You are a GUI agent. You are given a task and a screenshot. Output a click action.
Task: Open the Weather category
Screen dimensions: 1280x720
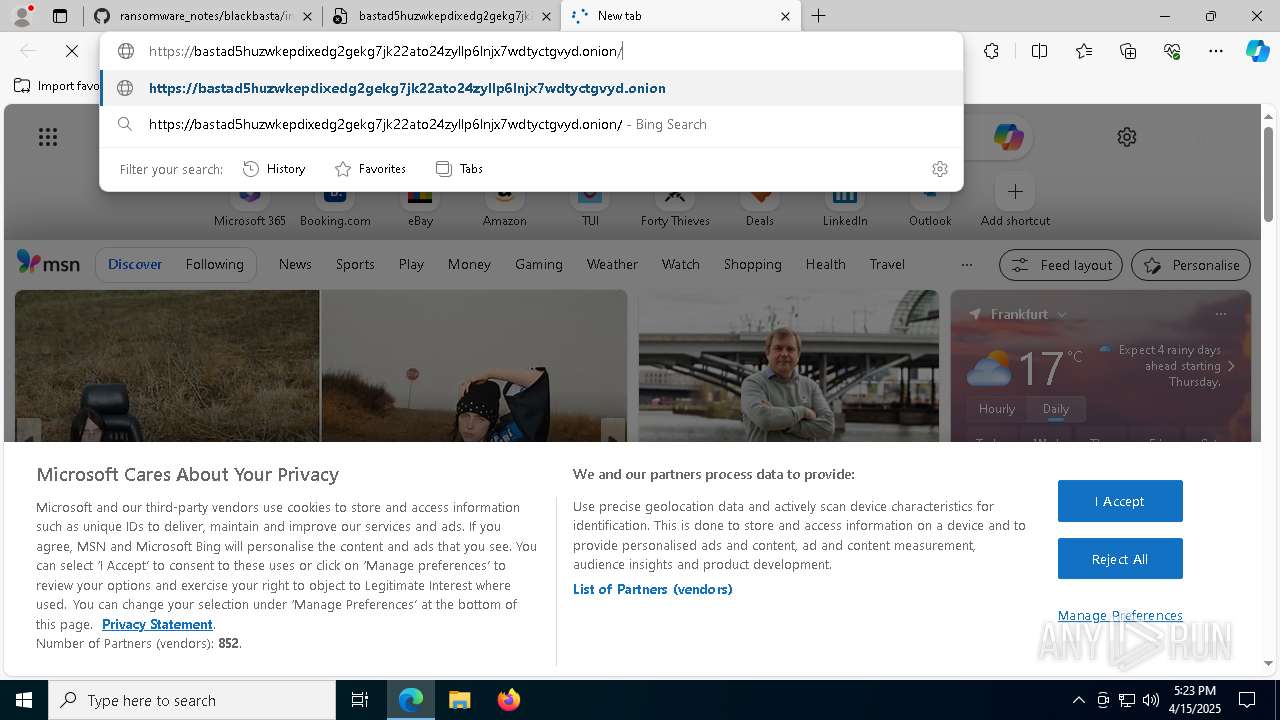point(612,264)
